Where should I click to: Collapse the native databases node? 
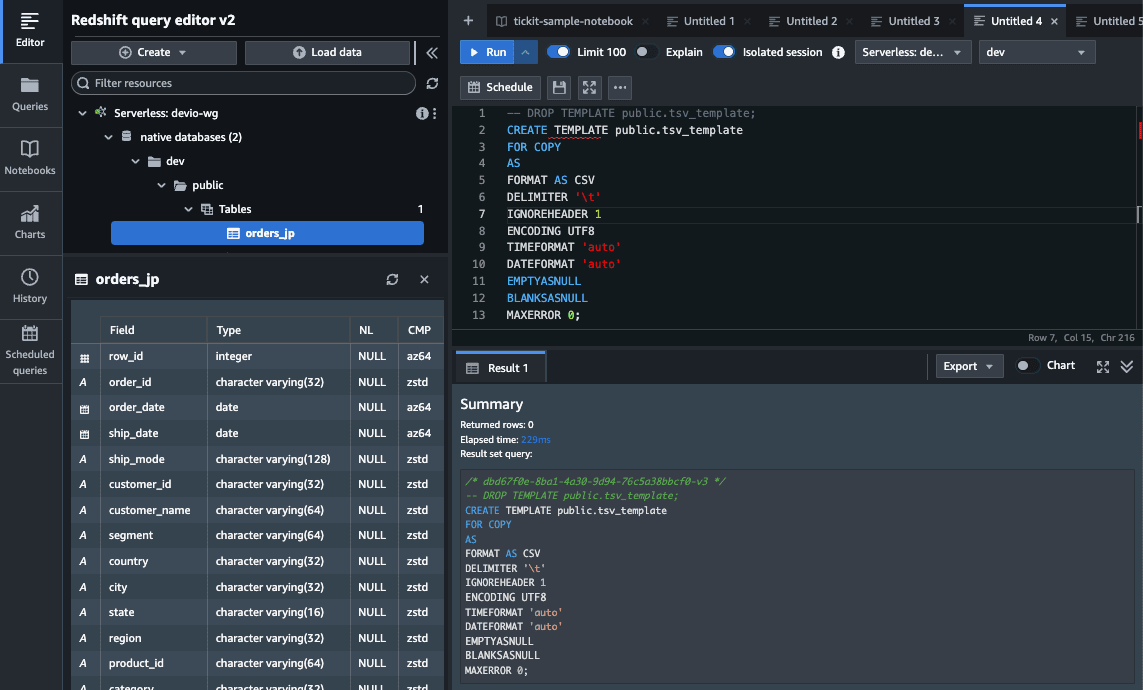click(109, 137)
